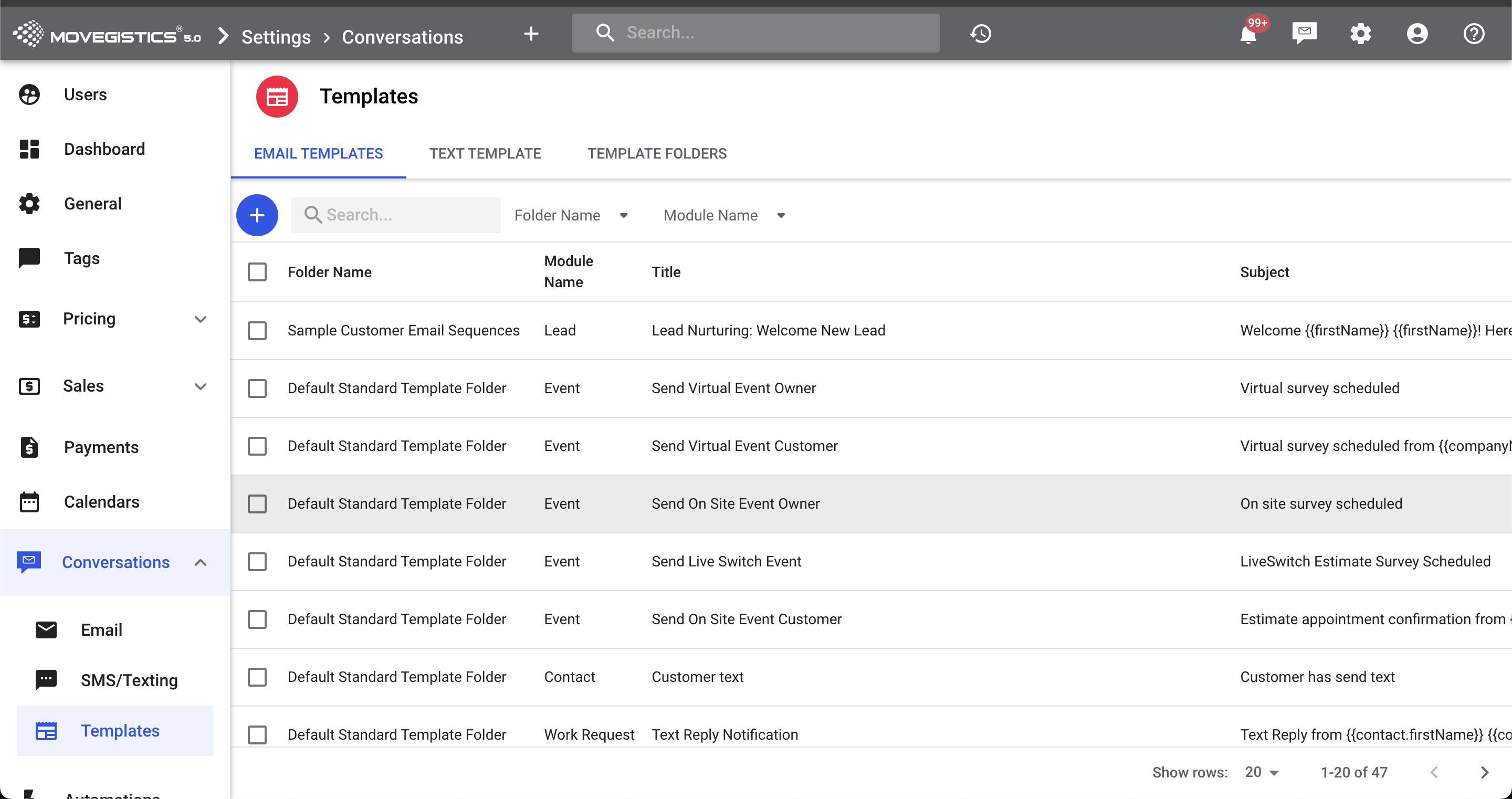Open the user account profile icon

1417,34
